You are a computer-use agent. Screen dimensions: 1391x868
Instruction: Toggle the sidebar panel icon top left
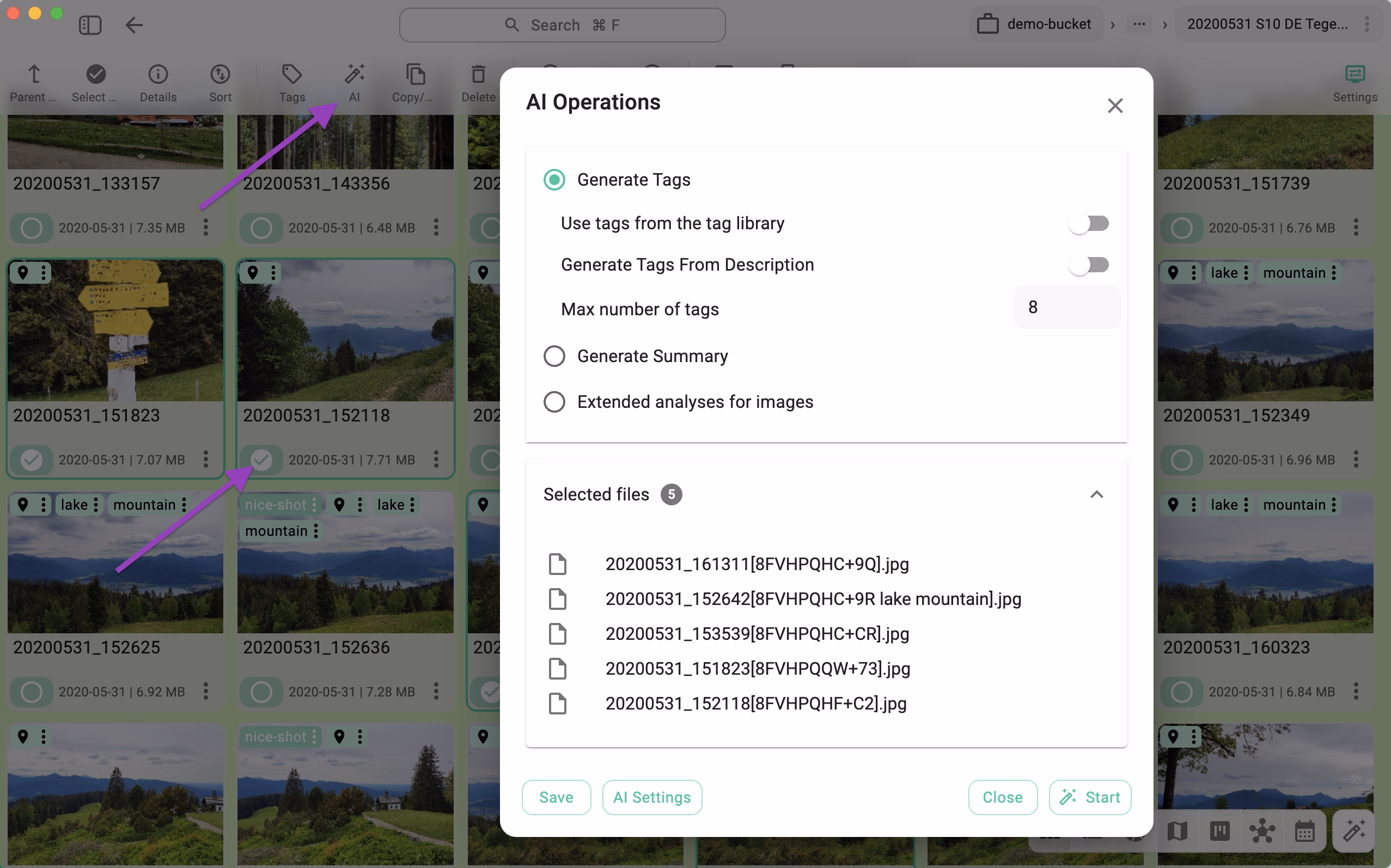[90, 25]
